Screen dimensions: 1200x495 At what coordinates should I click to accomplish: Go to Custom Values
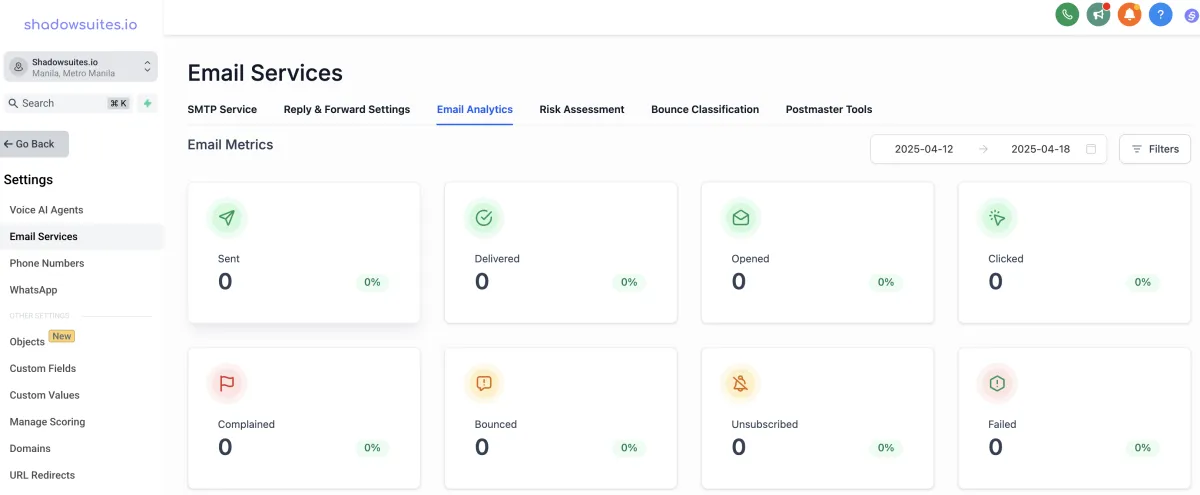45,395
